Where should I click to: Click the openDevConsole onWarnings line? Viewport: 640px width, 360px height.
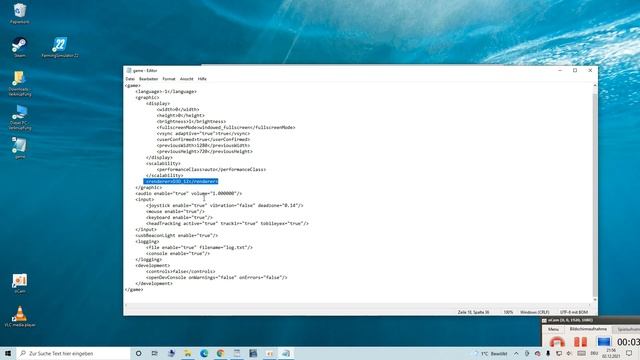[217, 278]
